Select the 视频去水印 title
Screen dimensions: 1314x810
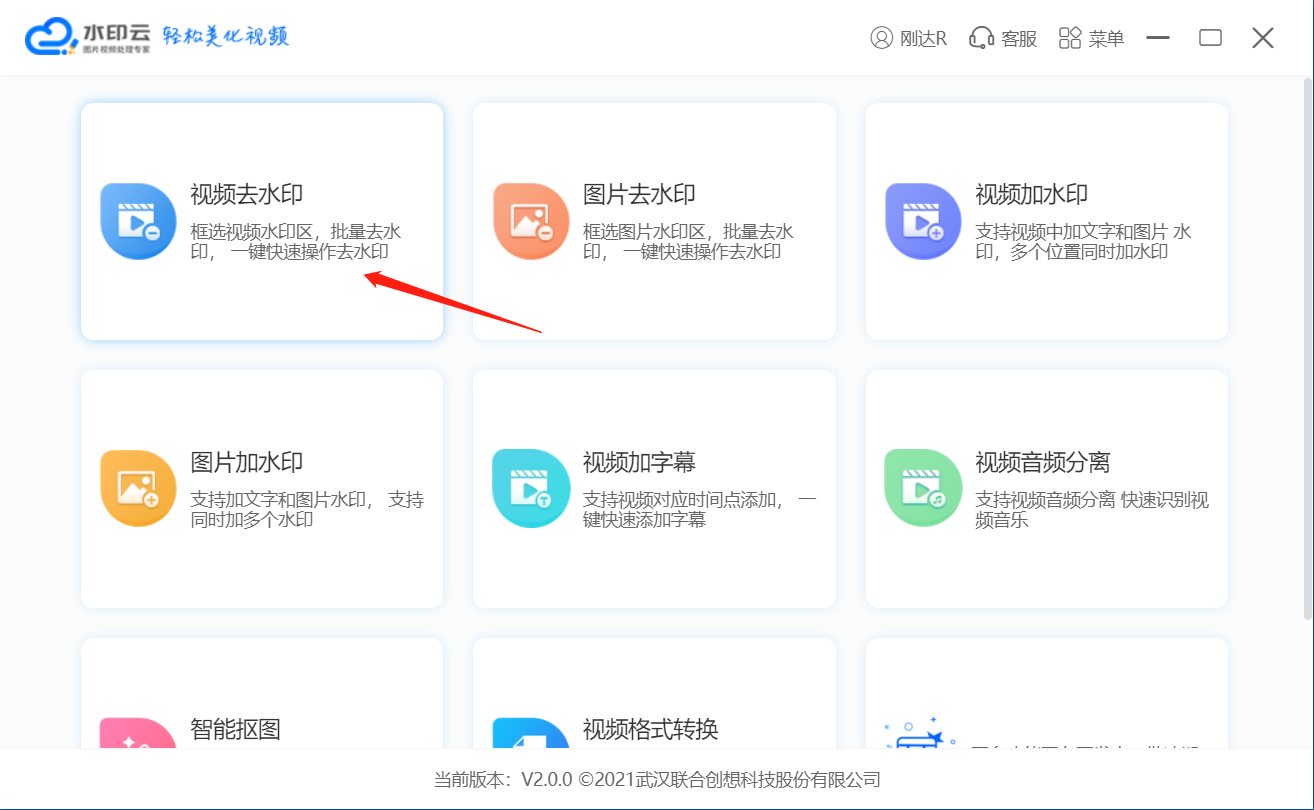(x=247, y=195)
